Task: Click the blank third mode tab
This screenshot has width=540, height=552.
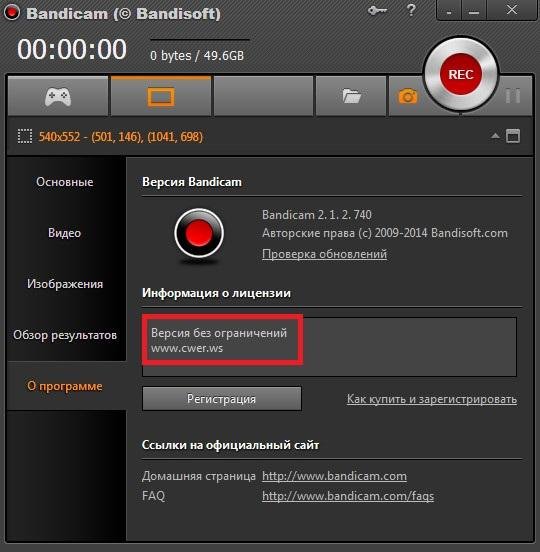Action: point(263,96)
